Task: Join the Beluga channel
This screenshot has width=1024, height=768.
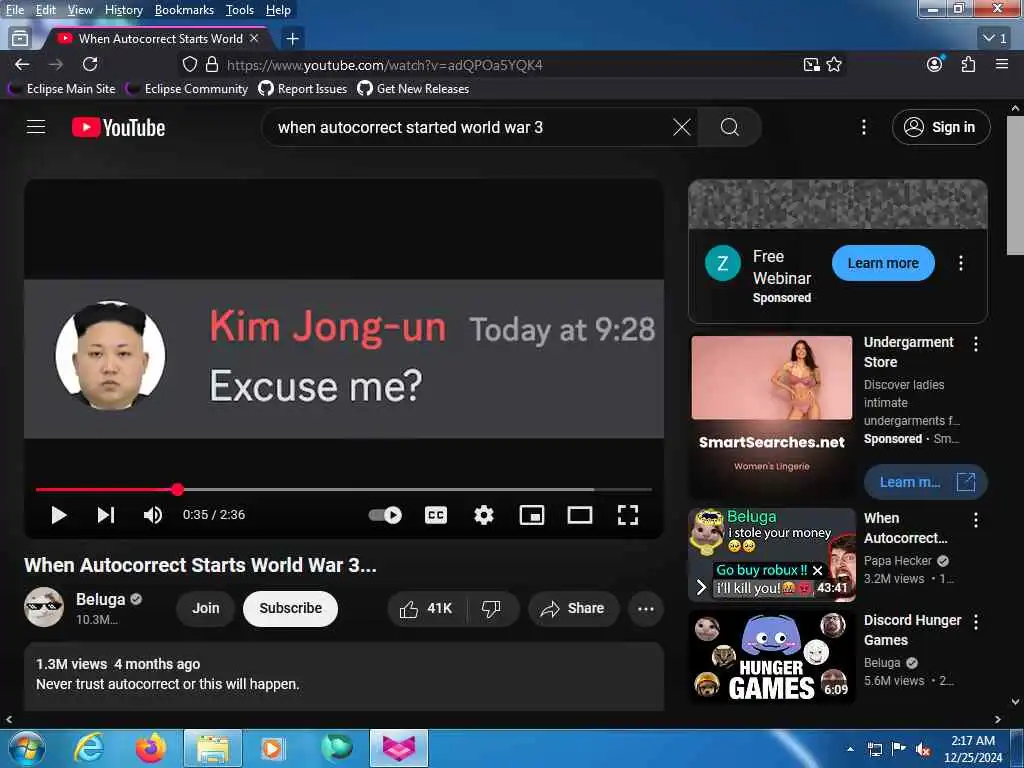Action: tap(205, 609)
